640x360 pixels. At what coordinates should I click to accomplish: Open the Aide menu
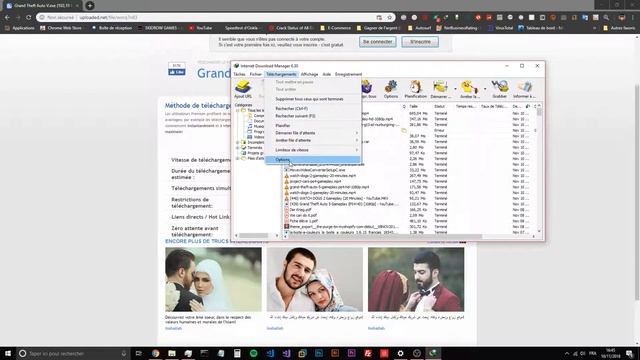coord(327,74)
